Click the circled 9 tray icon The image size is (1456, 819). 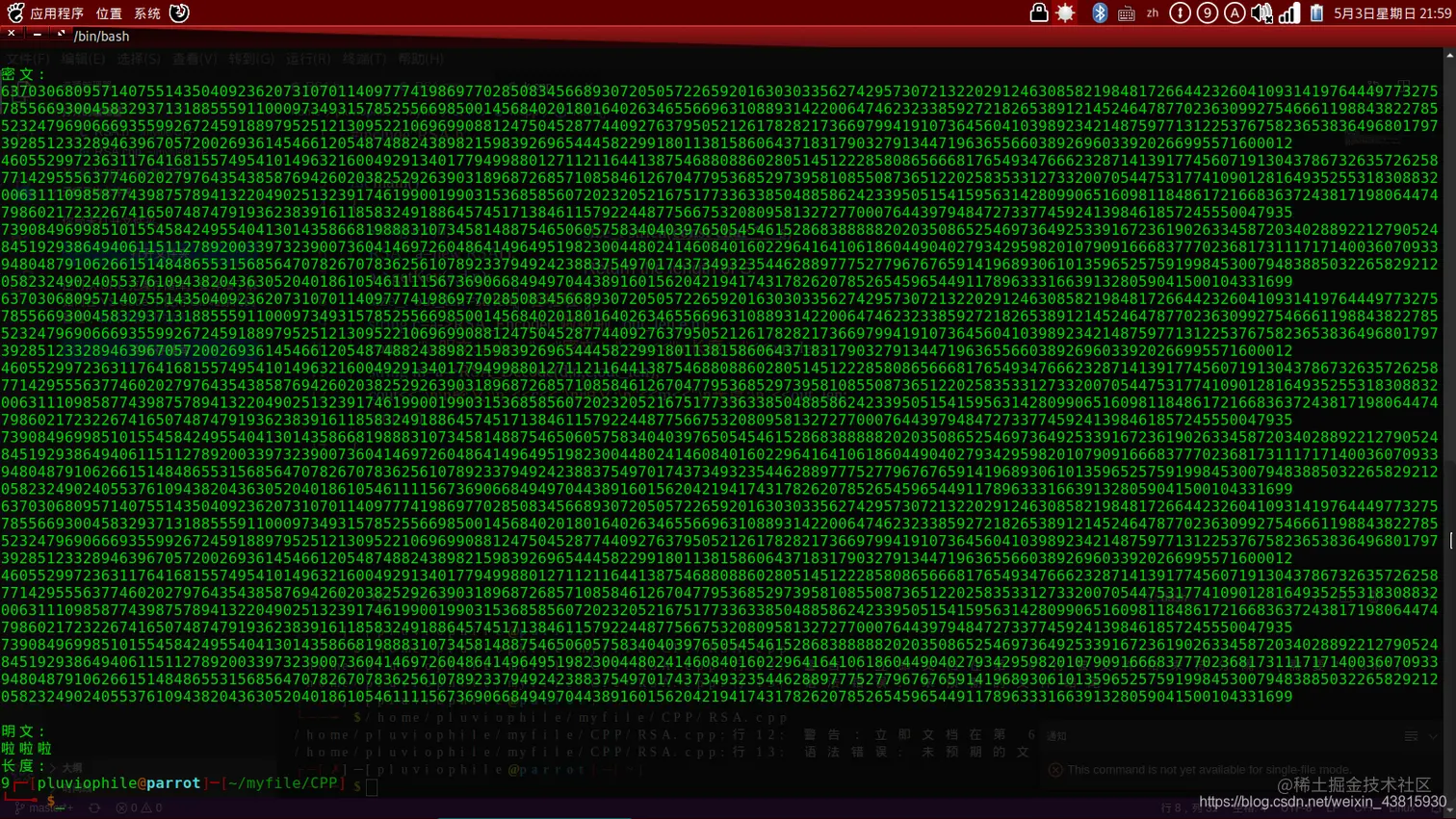[1207, 13]
